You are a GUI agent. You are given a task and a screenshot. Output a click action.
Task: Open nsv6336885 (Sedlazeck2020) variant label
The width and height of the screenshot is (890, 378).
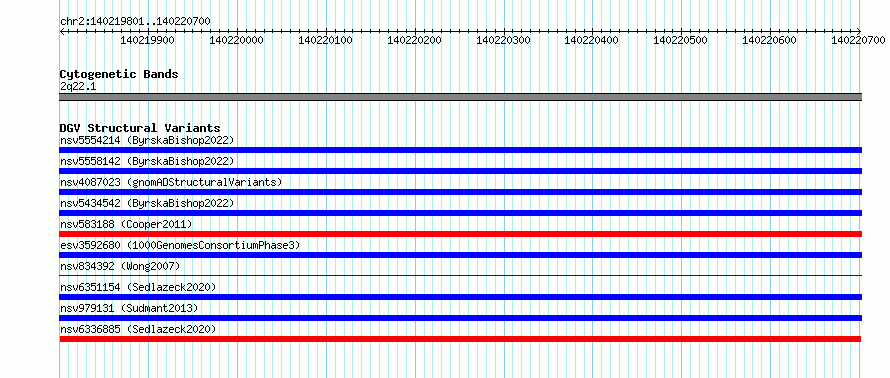[138, 329]
